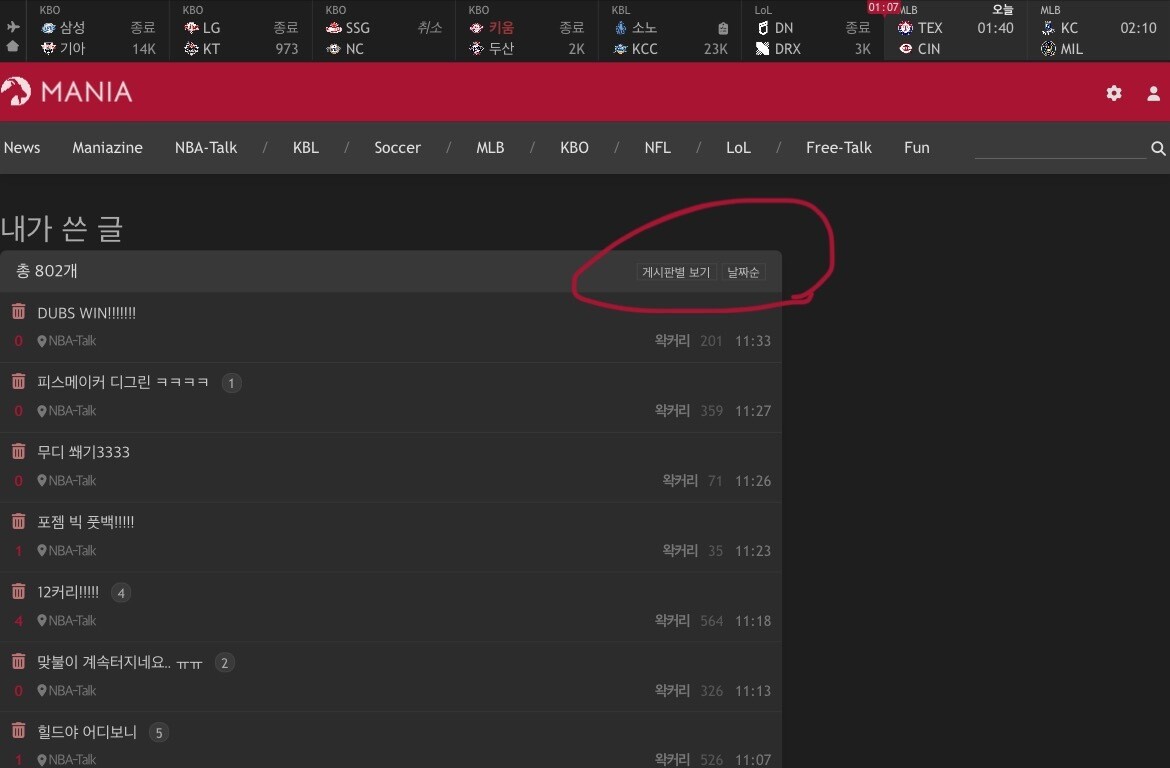Open the Fun menu
1170x768 pixels.
coord(917,148)
